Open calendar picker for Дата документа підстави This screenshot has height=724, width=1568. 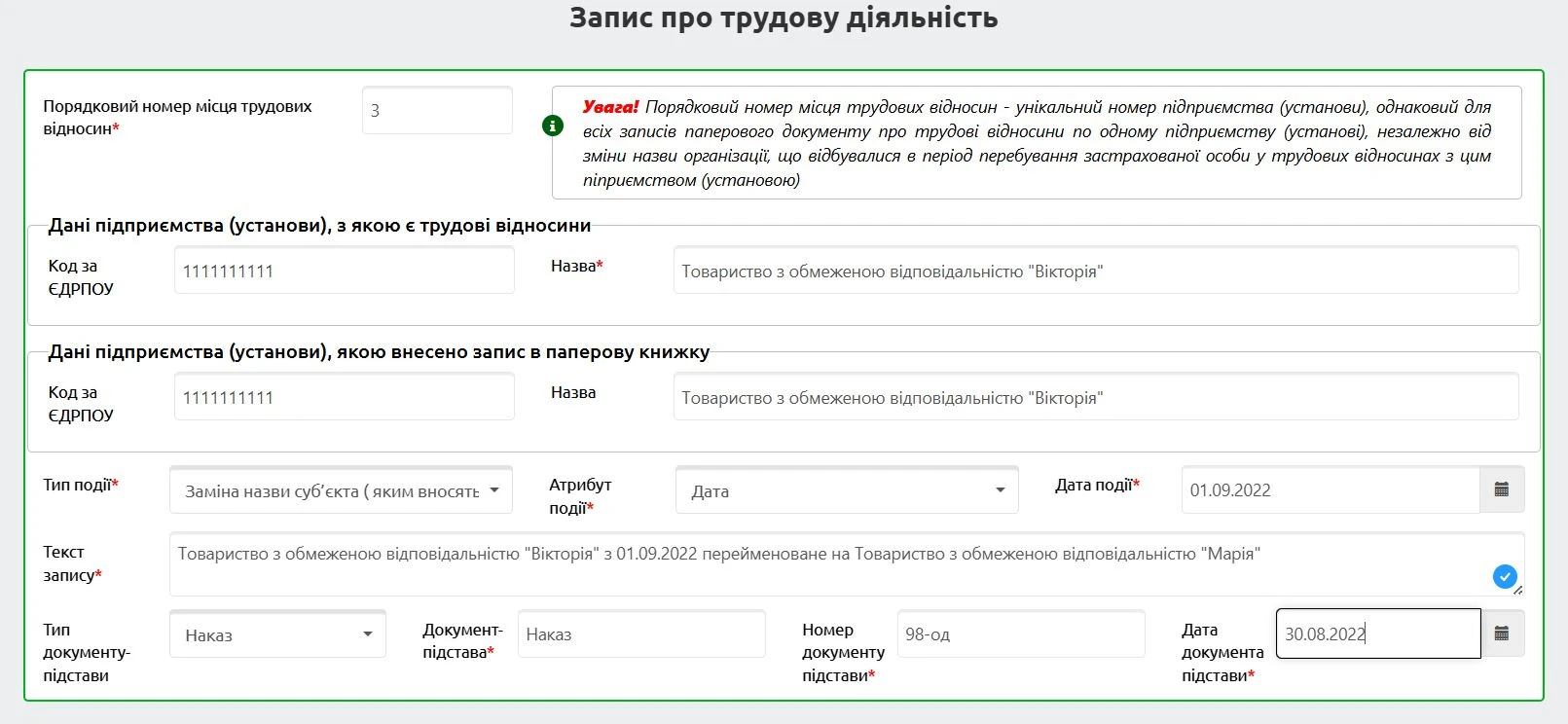point(1501,633)
